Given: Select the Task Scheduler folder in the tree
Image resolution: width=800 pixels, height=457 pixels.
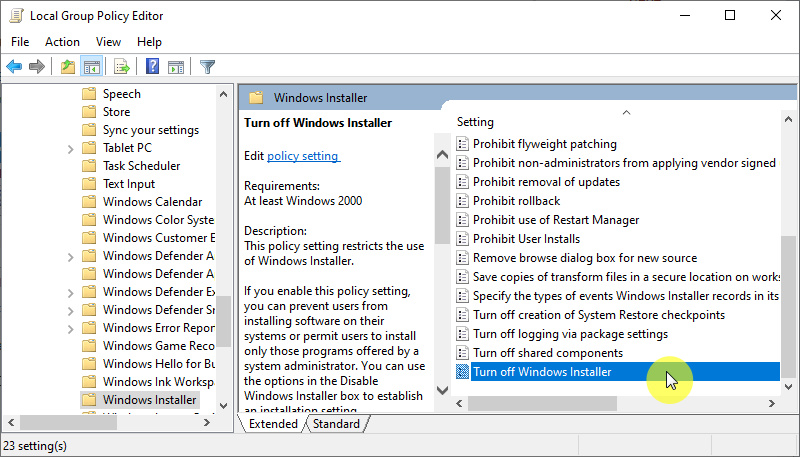Looking at the screenshot, I should click(141, 166).
